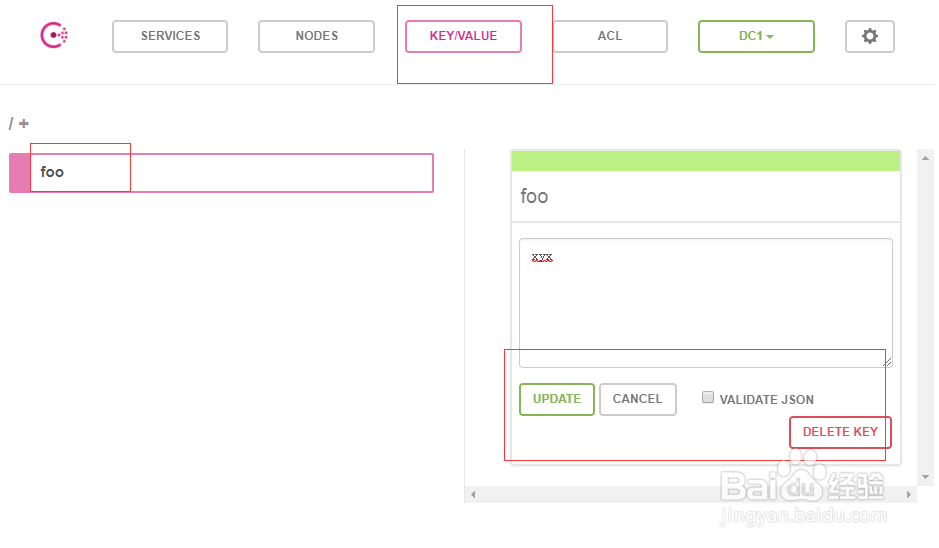
Task: Click the vertical scrollbar down arrow
Action: [x=925, y=477]
